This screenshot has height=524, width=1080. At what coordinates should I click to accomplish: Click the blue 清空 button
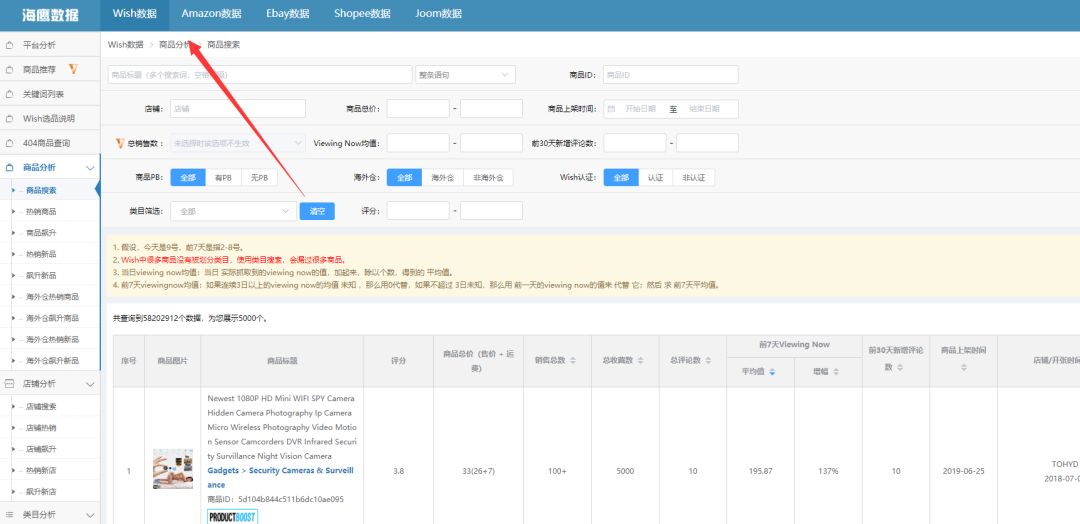click(317, 211)
